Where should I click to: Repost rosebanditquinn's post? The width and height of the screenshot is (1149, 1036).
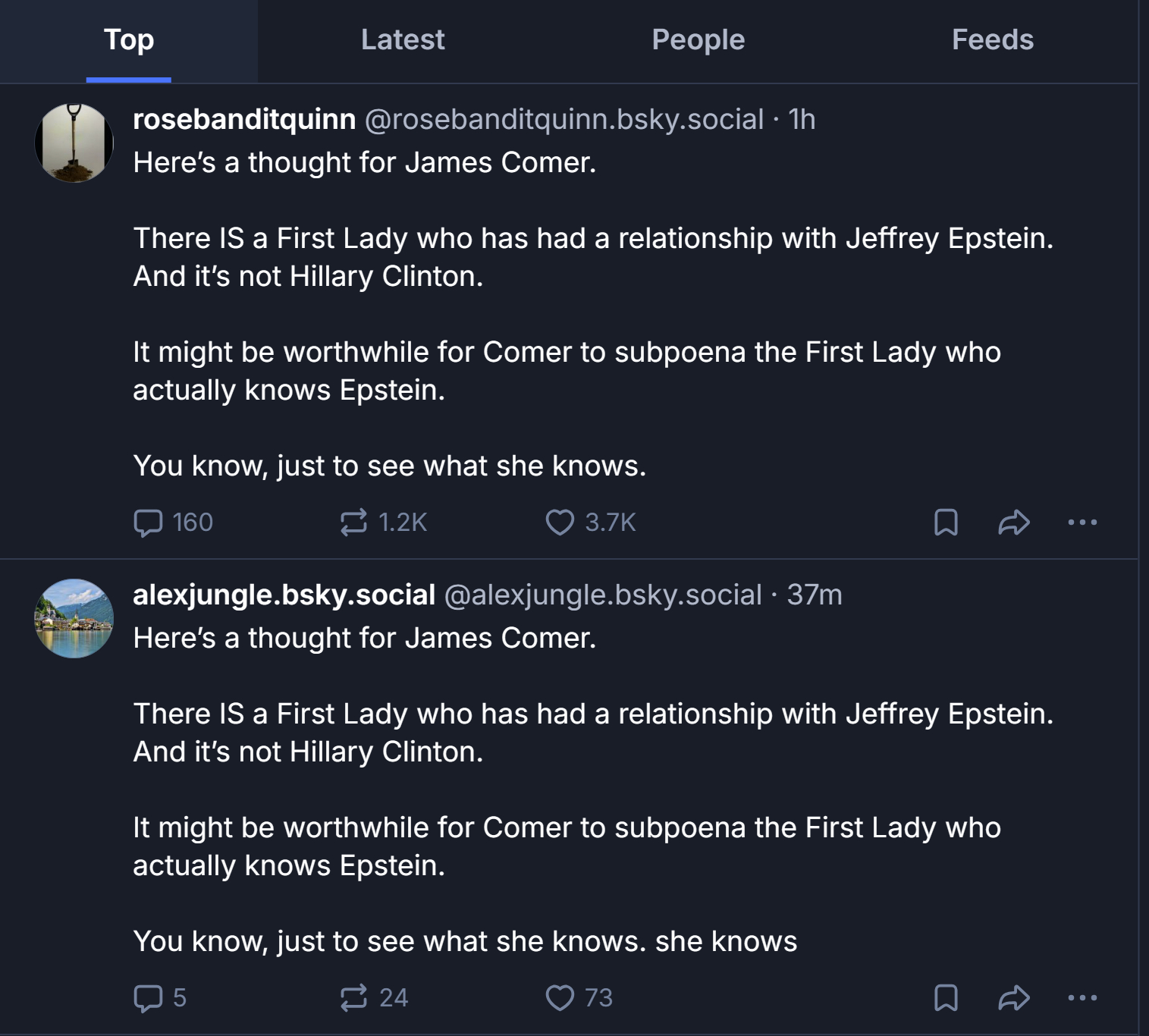click(x=354, y=523)
